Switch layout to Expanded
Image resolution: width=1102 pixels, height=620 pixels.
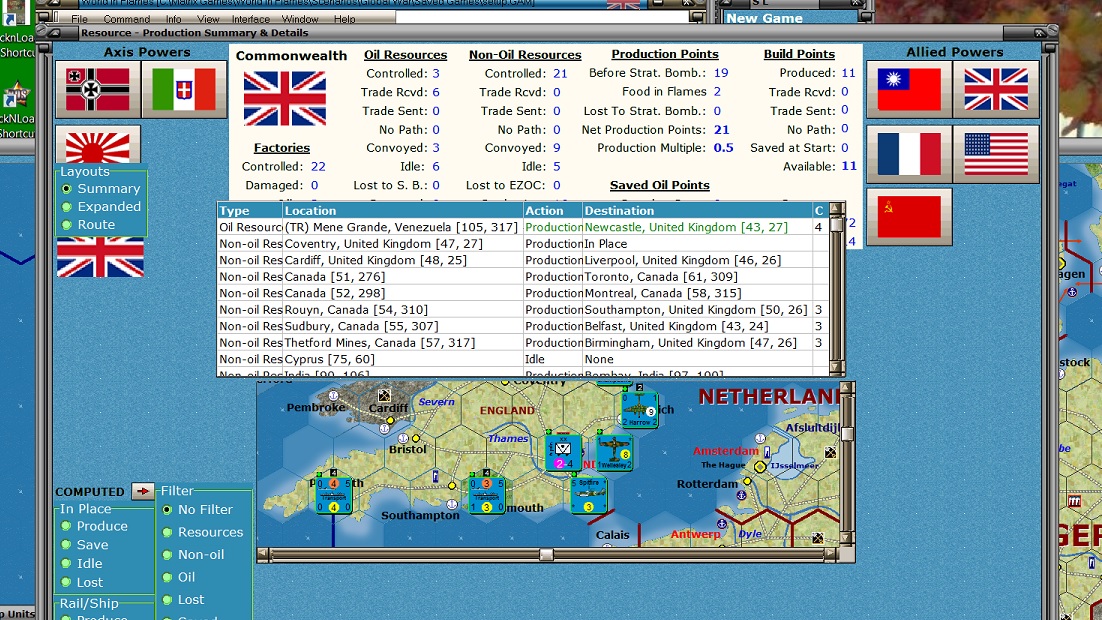pos(68,207)
